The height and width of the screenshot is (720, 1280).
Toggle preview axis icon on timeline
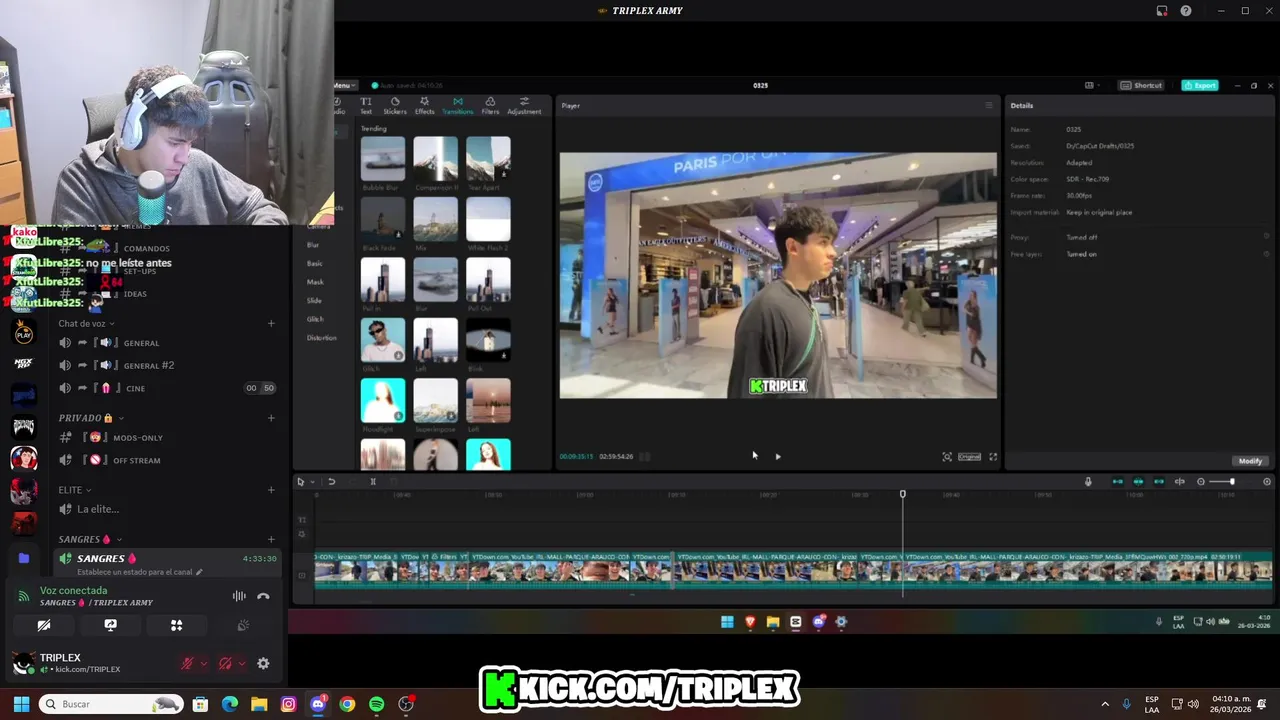[x=1180, y=482]
